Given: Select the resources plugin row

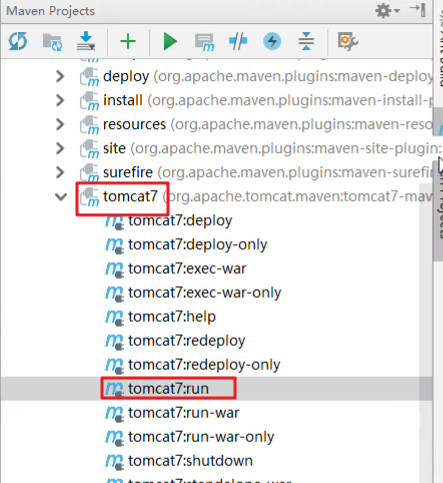Looking at the screenshot, I should [217, 124].
